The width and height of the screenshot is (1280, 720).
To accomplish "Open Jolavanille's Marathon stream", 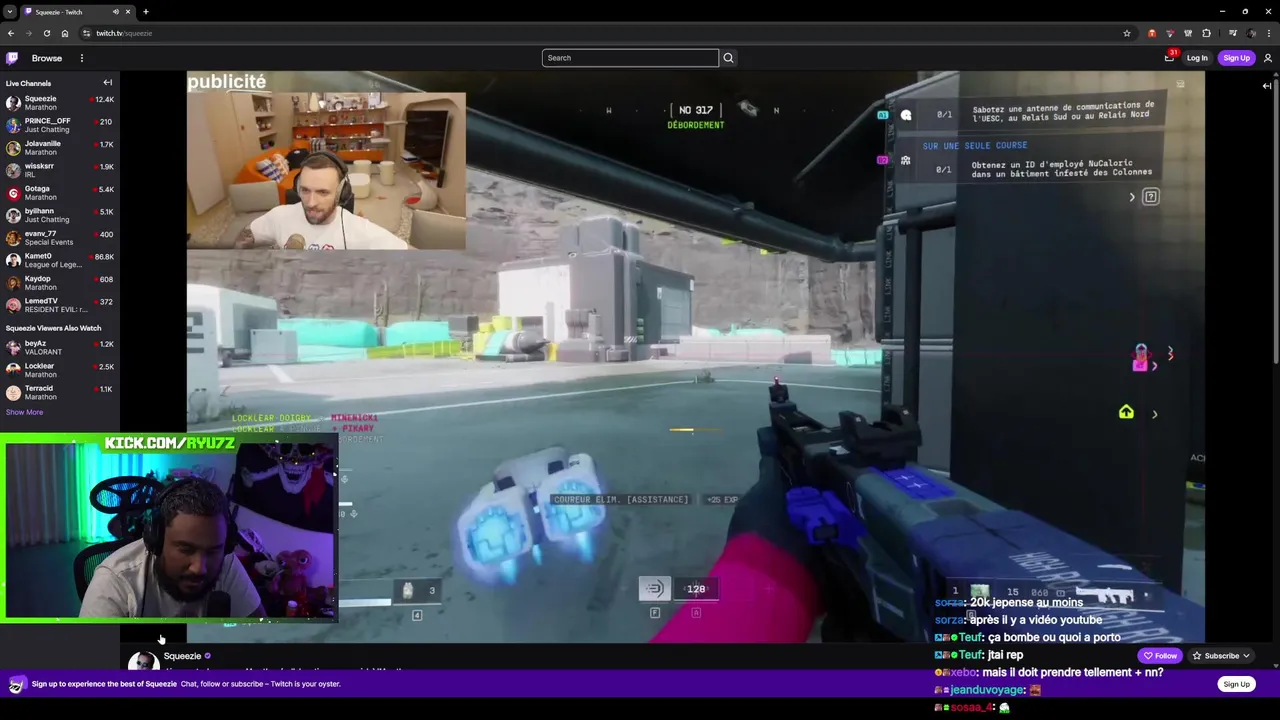I will (60, 148).
